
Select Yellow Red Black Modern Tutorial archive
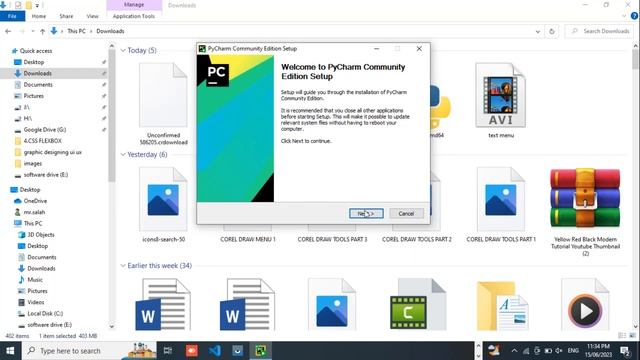[x=585, y=211]
